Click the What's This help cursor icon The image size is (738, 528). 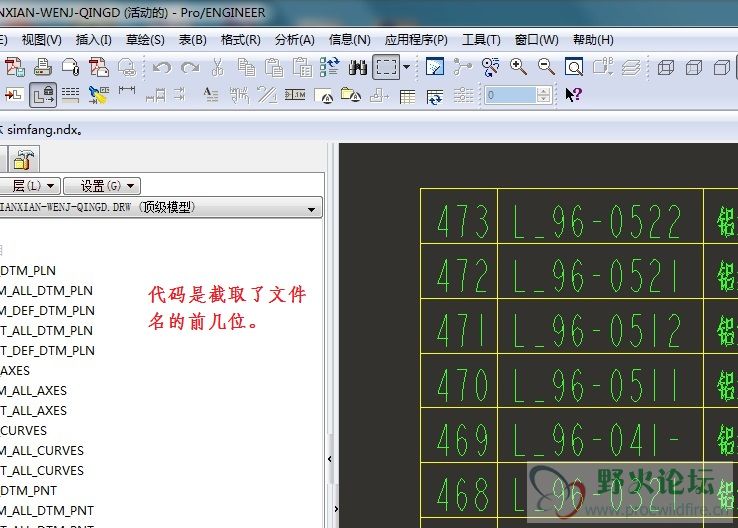point(573,95)
